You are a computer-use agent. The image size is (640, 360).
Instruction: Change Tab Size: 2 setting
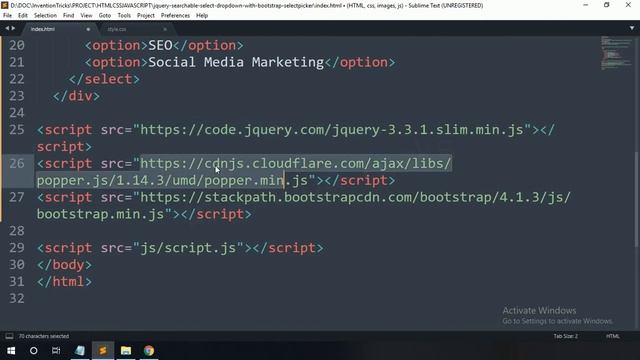[x=565, y=336]
